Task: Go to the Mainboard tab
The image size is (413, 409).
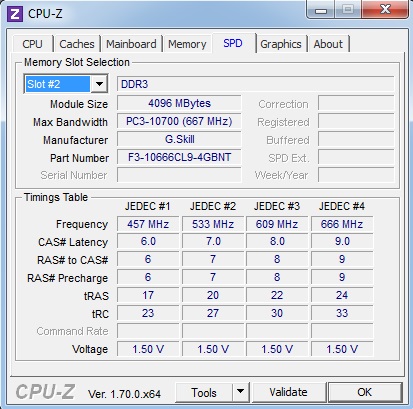Action: (131, 44)
